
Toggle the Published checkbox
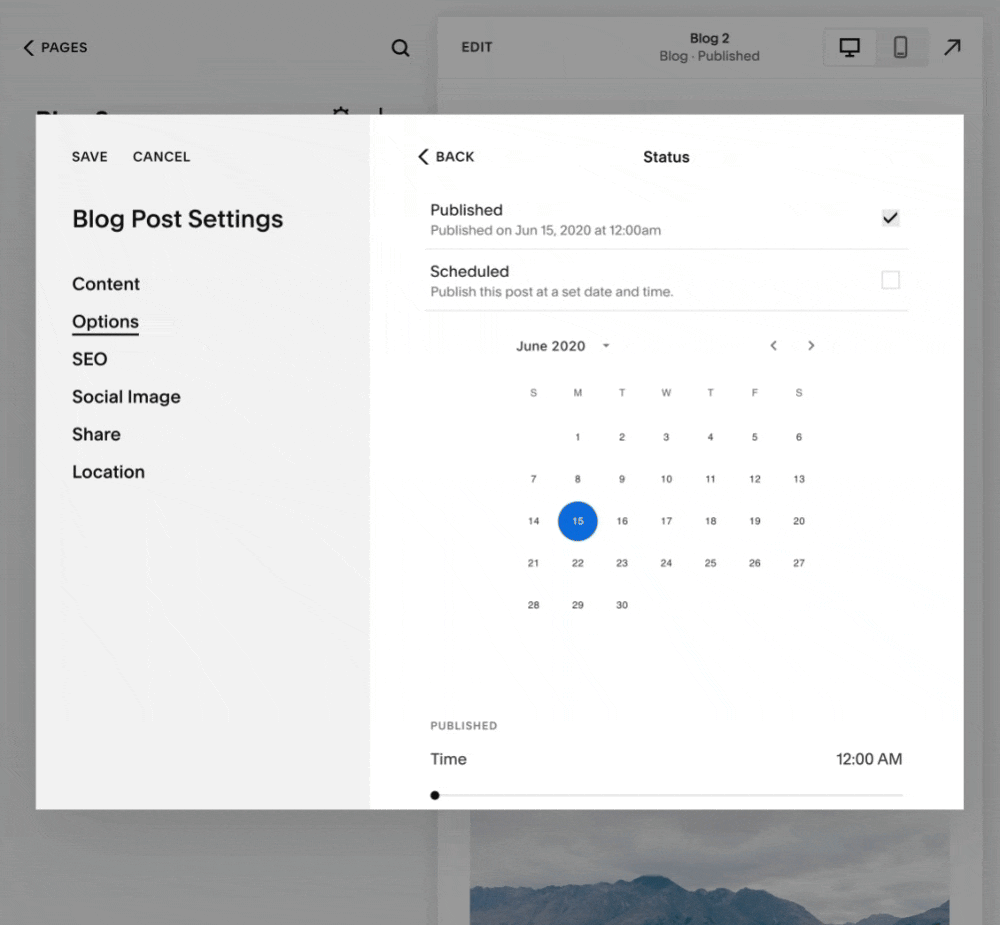pos(890,218)
